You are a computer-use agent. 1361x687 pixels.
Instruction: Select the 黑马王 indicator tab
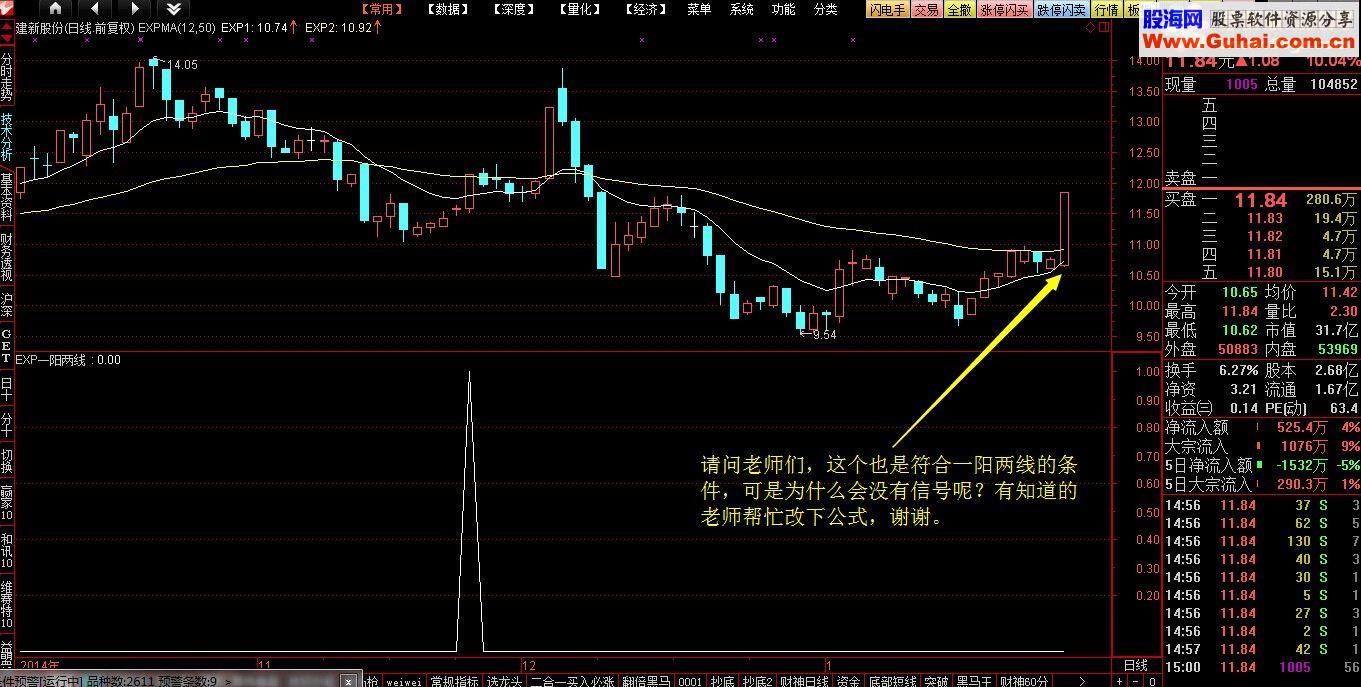point(974,681)
